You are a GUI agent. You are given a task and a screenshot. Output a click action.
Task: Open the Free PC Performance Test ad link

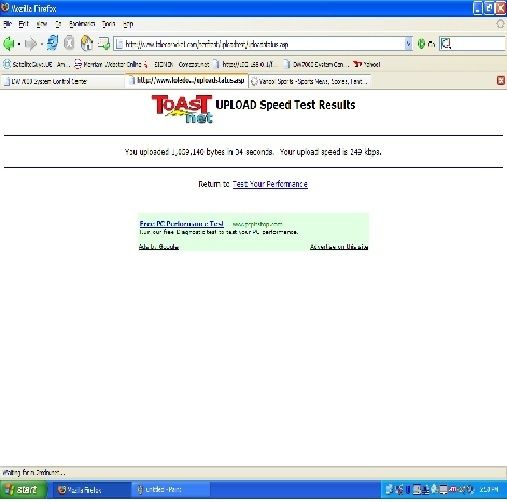coord(181,224)
